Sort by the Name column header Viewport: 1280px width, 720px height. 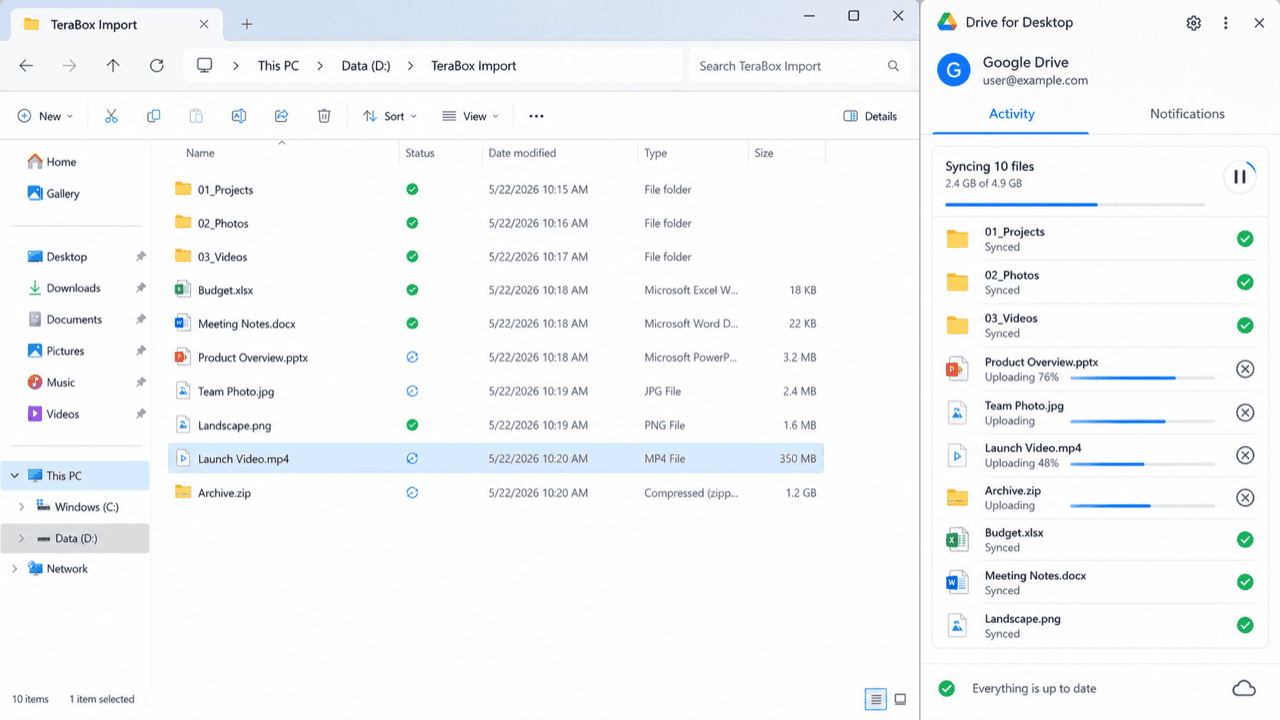(x=200, y=153)
